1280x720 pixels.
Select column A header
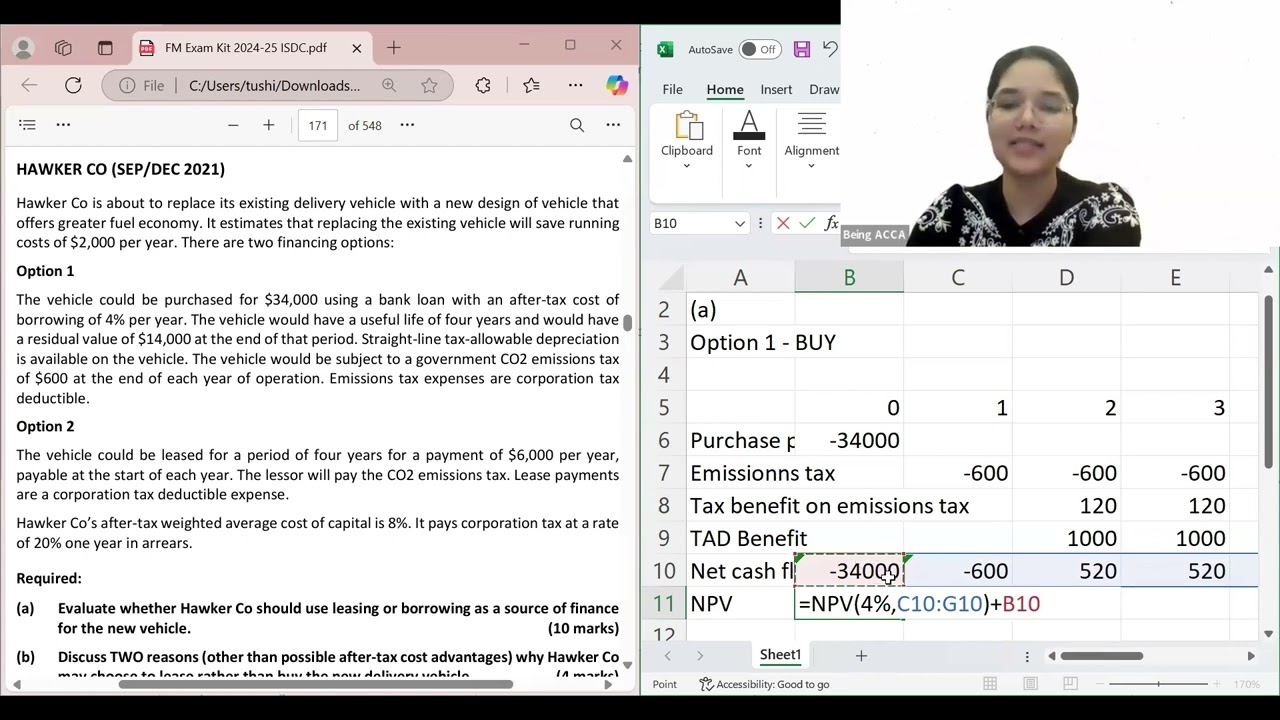740,278
